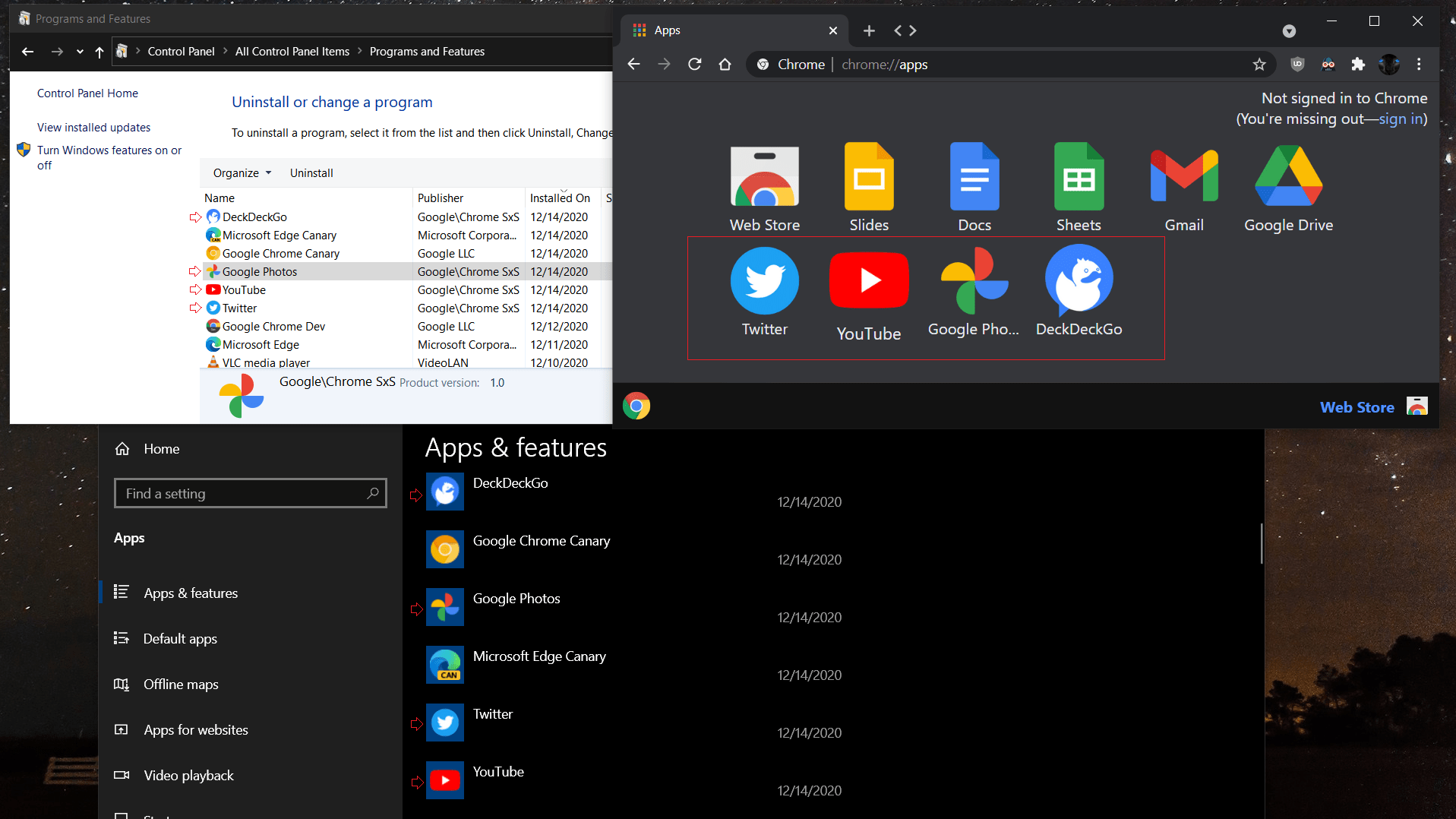This screenshot has width=1456, height=819.
Task: Bookmark this page with the star icon
Action: 1259,65
